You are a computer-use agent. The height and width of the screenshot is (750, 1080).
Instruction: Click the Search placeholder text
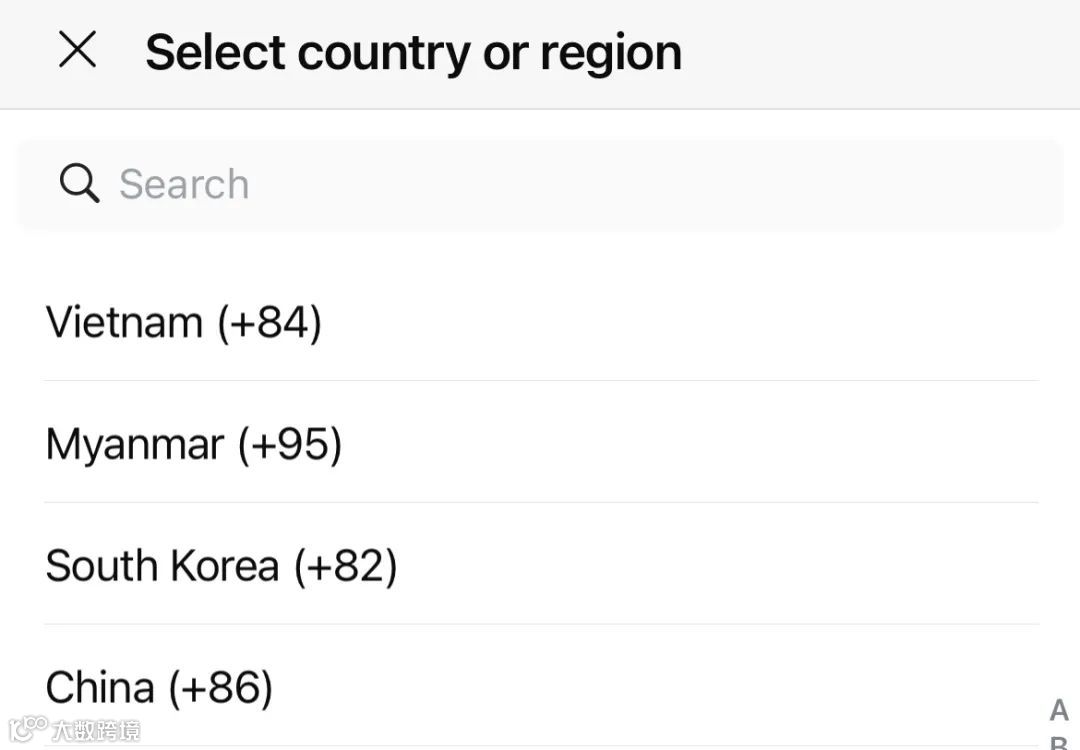[184, 185]
